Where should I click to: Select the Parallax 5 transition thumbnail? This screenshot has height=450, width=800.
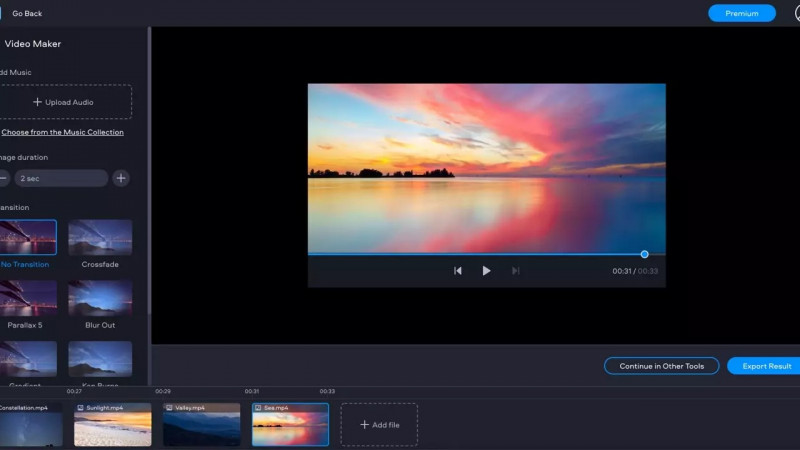(x=28, y=297)
